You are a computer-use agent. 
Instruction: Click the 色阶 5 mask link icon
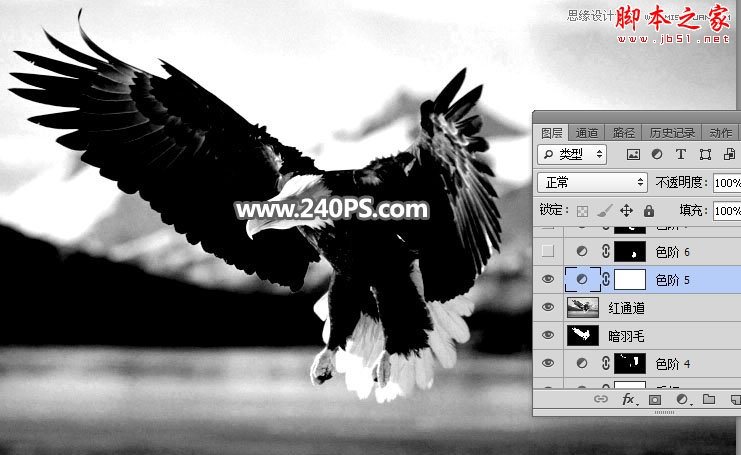[606, 279]
